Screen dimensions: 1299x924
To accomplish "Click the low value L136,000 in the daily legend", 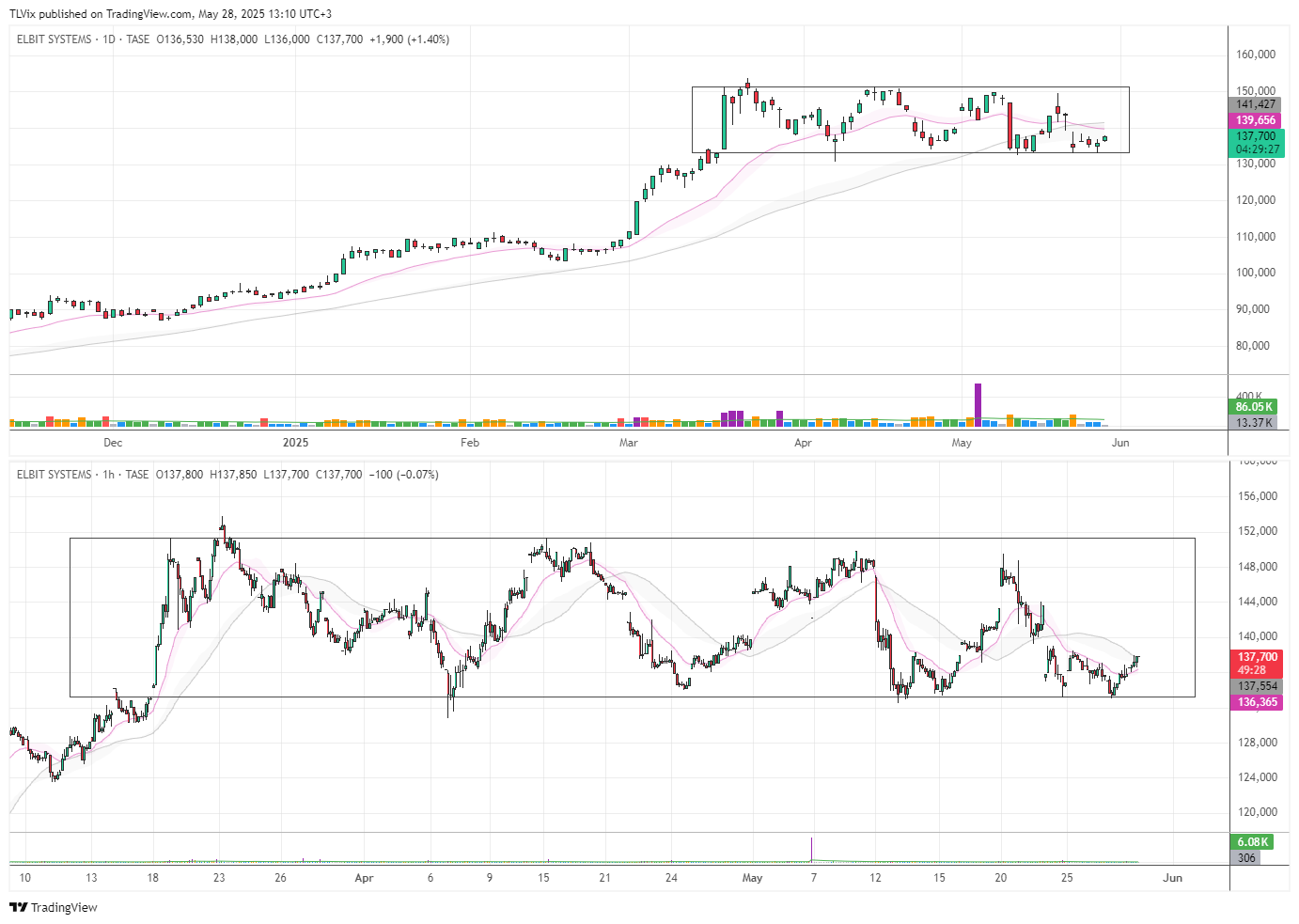I will tap(287, 39).
